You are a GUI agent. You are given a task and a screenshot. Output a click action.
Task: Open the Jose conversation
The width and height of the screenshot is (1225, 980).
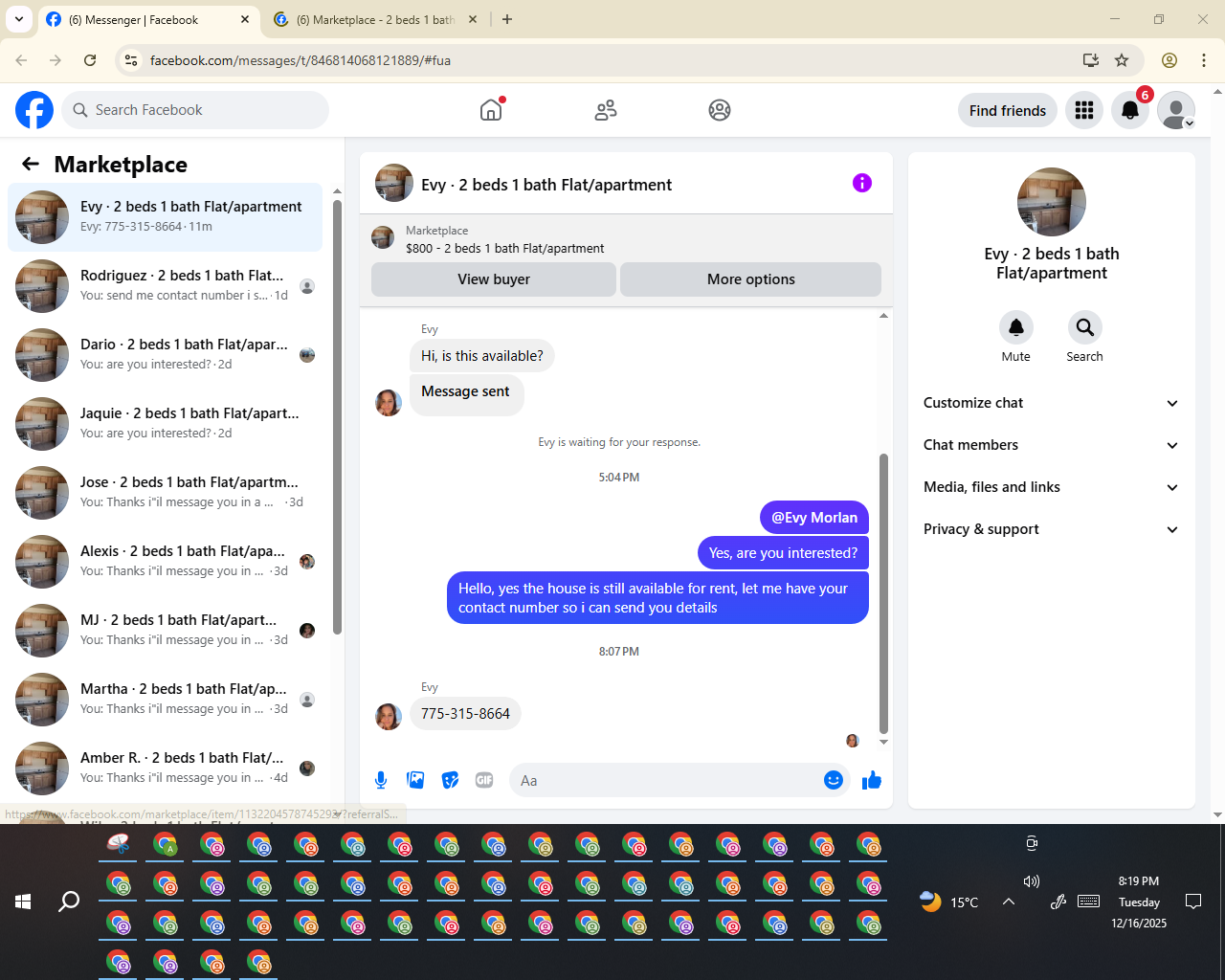click(166, 493)
